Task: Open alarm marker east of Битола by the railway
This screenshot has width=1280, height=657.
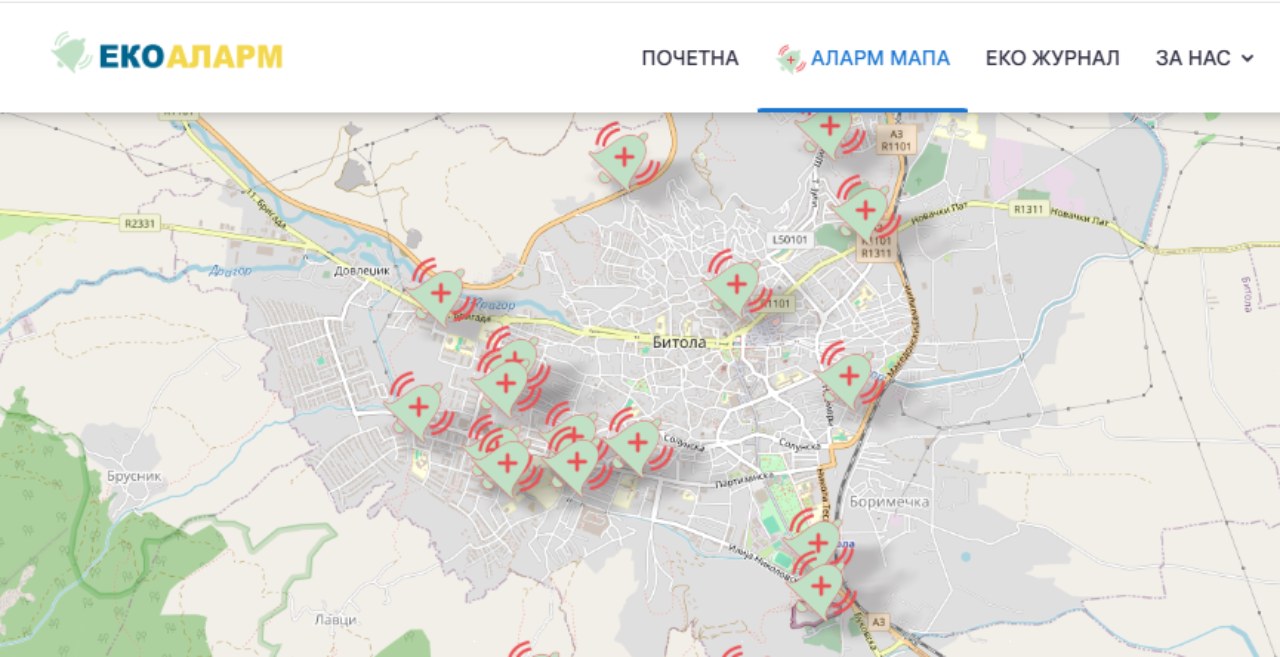Action: click(x=849, y=376)
